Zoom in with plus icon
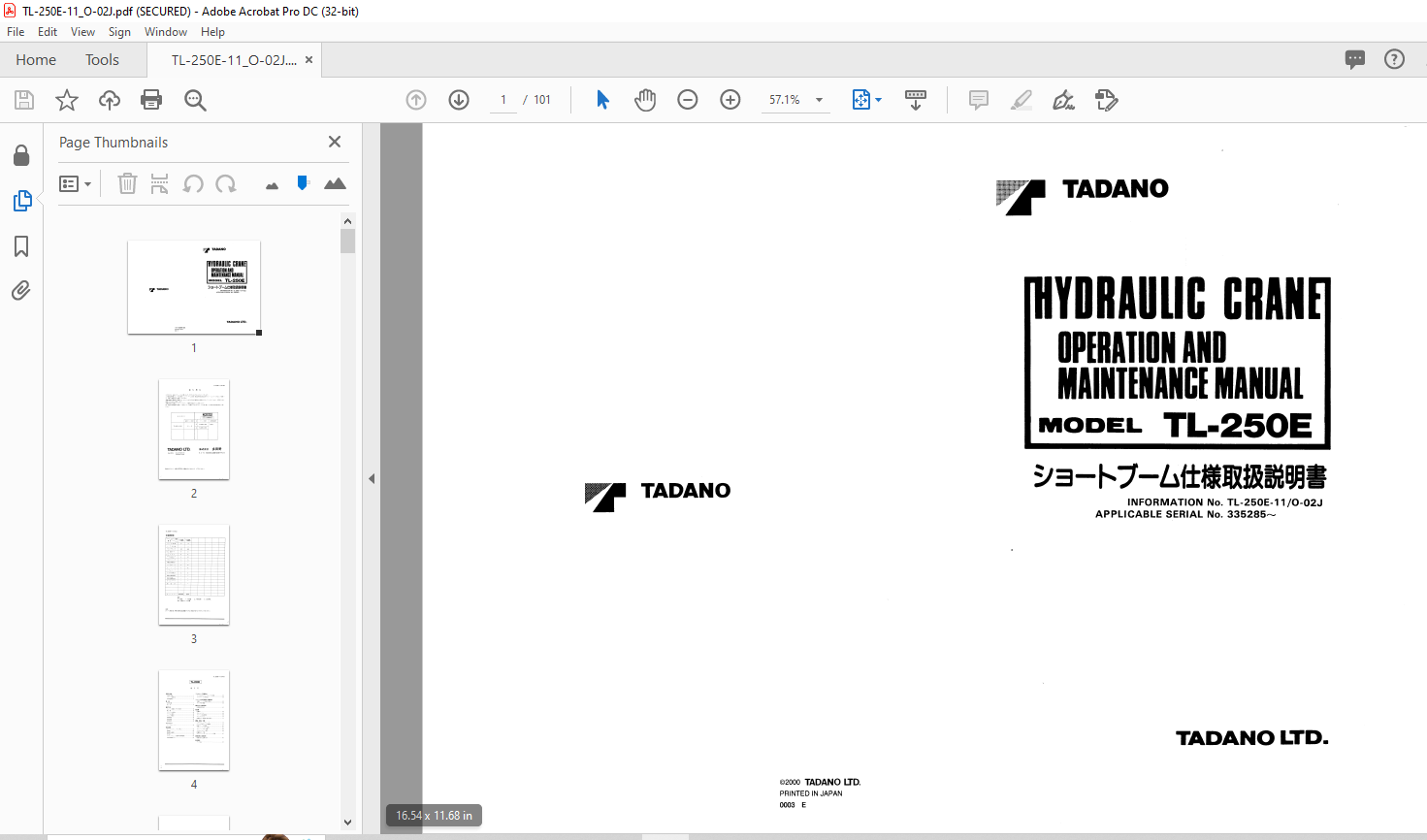The image size is (1427, 840). point(730,100)
